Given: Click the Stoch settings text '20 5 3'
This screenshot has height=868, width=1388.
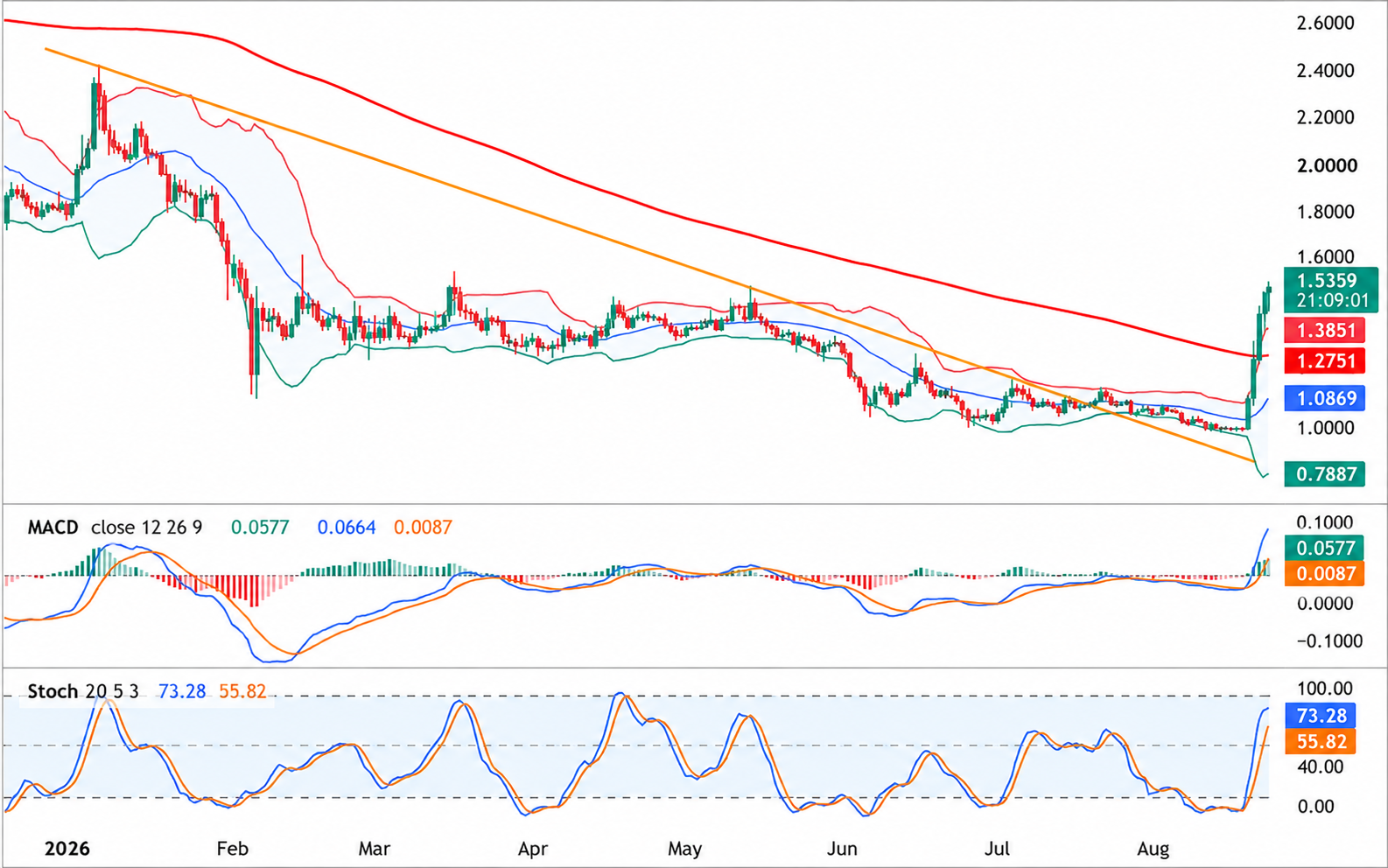Looking at the screenshot, I should (112, 692).
